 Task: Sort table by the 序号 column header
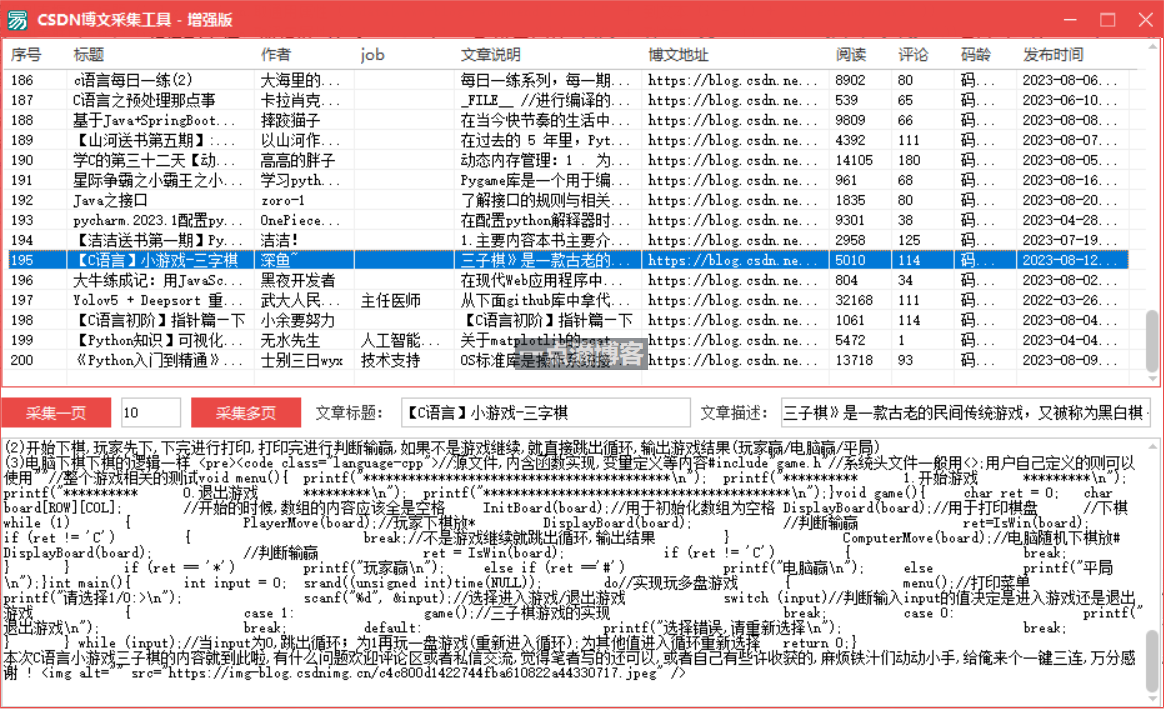26,54
